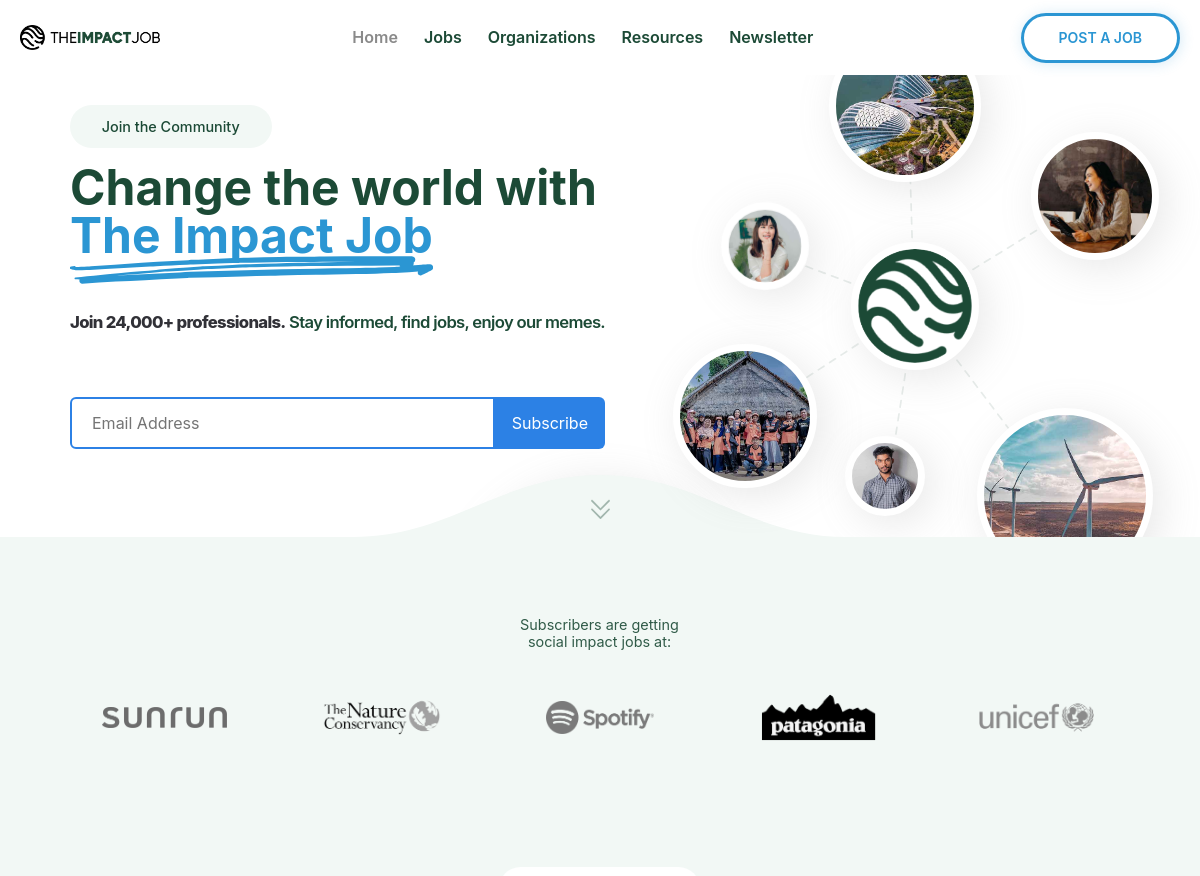Go to the Home nav item
This screenshot has height=876, width=1200.
pyautogui.click(x=375, y=37)
